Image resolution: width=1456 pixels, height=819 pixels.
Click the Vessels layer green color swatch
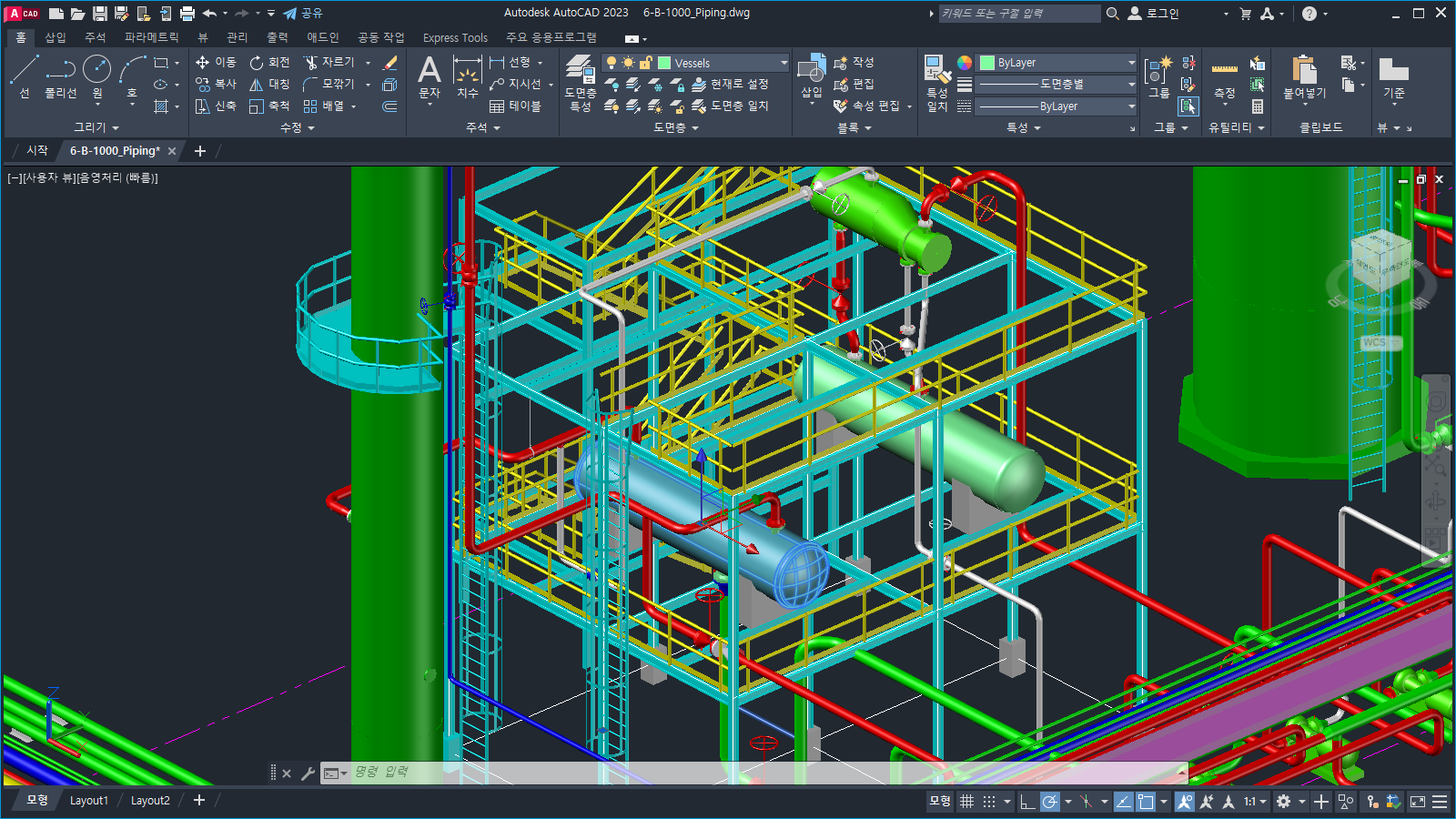(x=664, y=63)
